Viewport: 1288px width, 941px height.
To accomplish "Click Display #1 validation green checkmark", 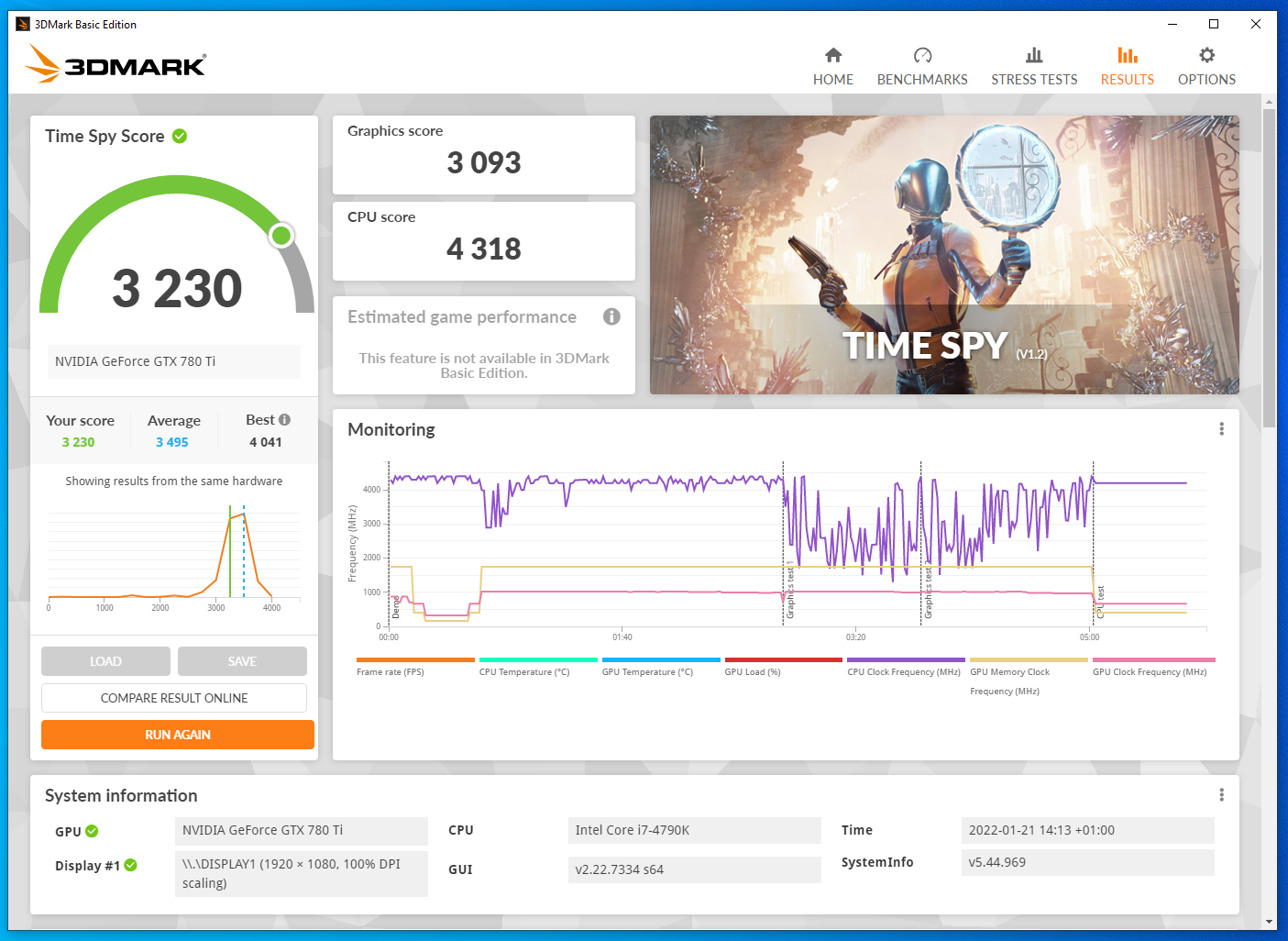I will tap(131, 865).
